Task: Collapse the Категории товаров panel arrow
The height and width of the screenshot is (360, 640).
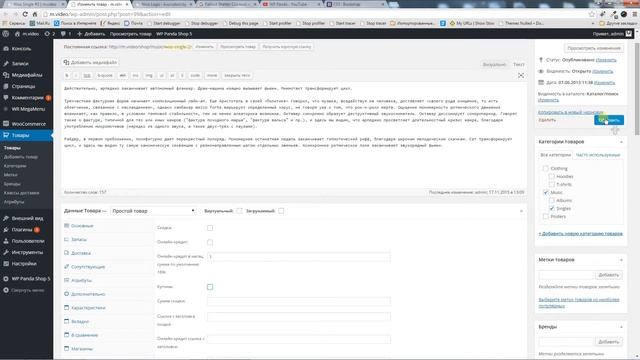Action: click(x=621, y=142)
